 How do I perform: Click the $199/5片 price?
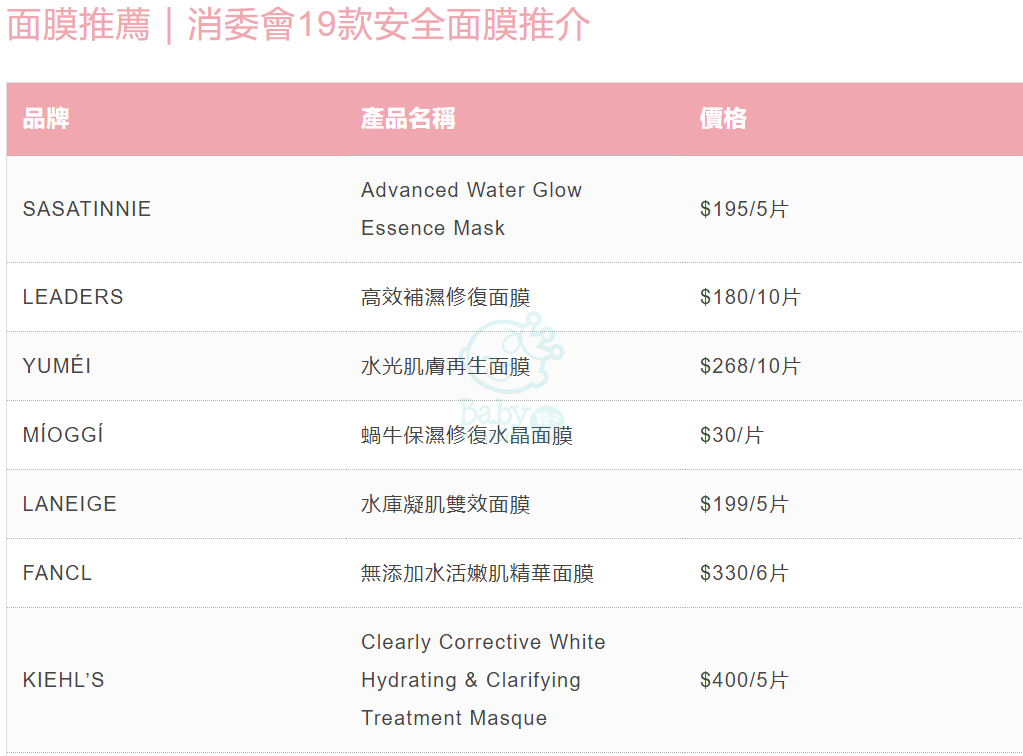(744, 504)
